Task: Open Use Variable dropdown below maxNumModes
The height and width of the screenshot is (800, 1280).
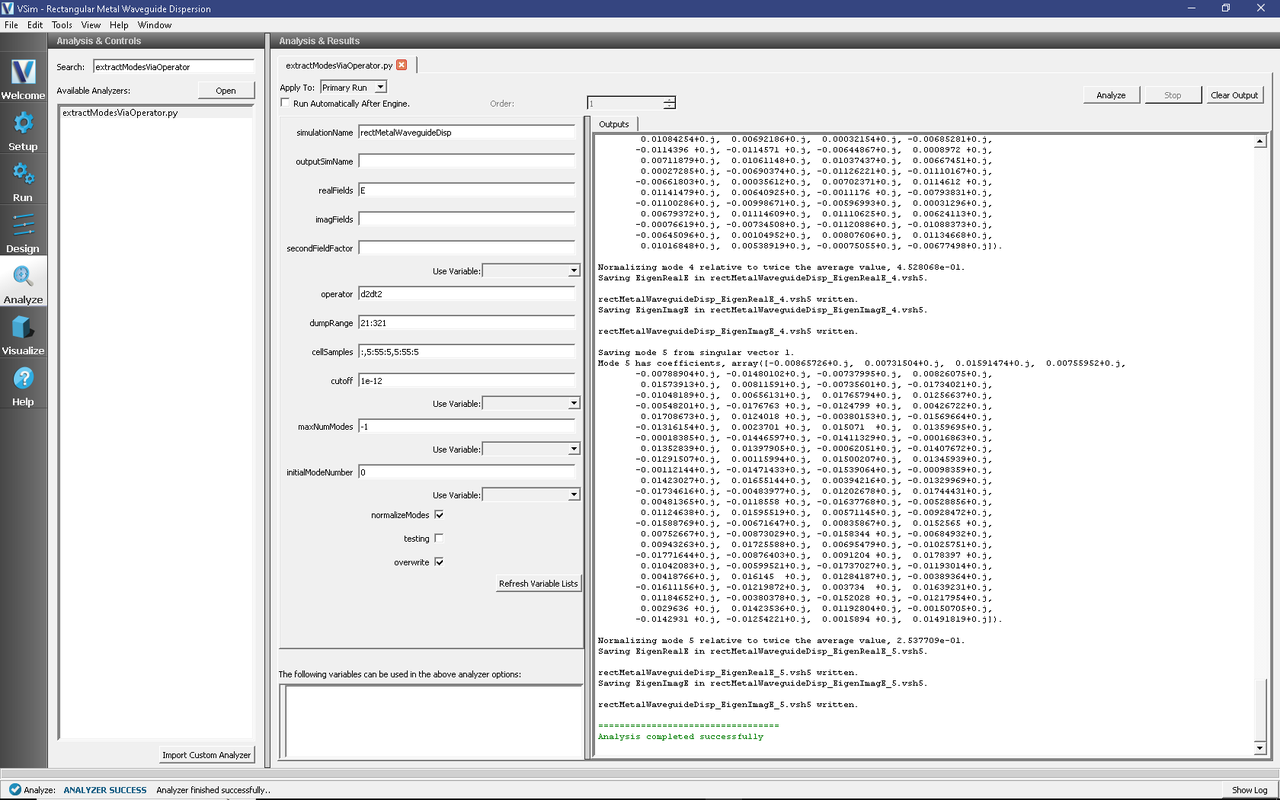Action: click(531, 450)
